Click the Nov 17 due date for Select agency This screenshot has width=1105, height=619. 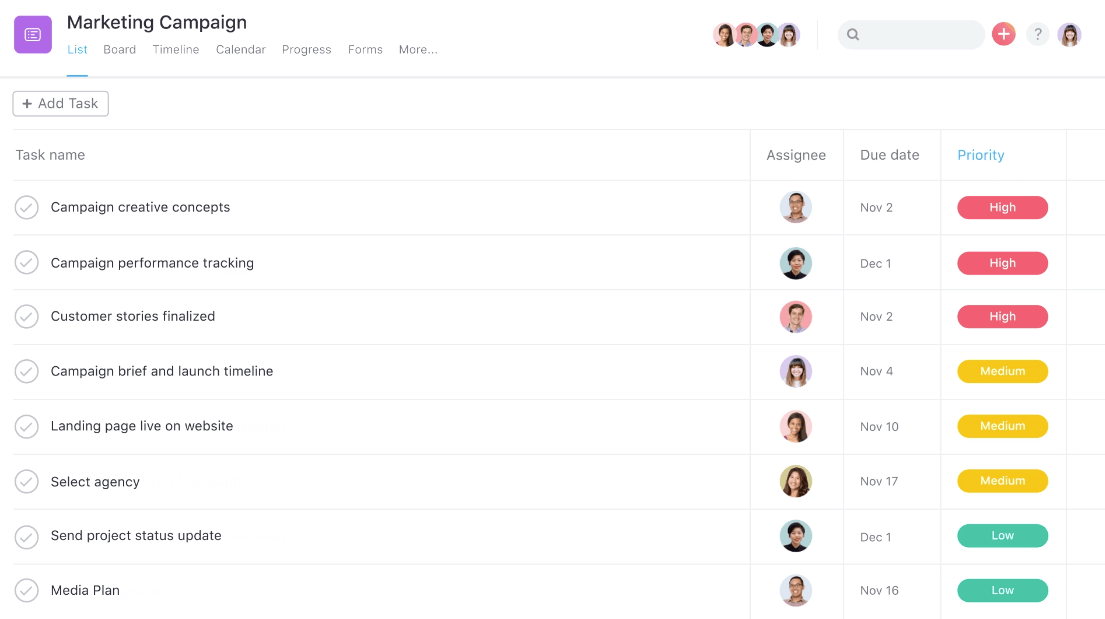click(x=879, y=481)
